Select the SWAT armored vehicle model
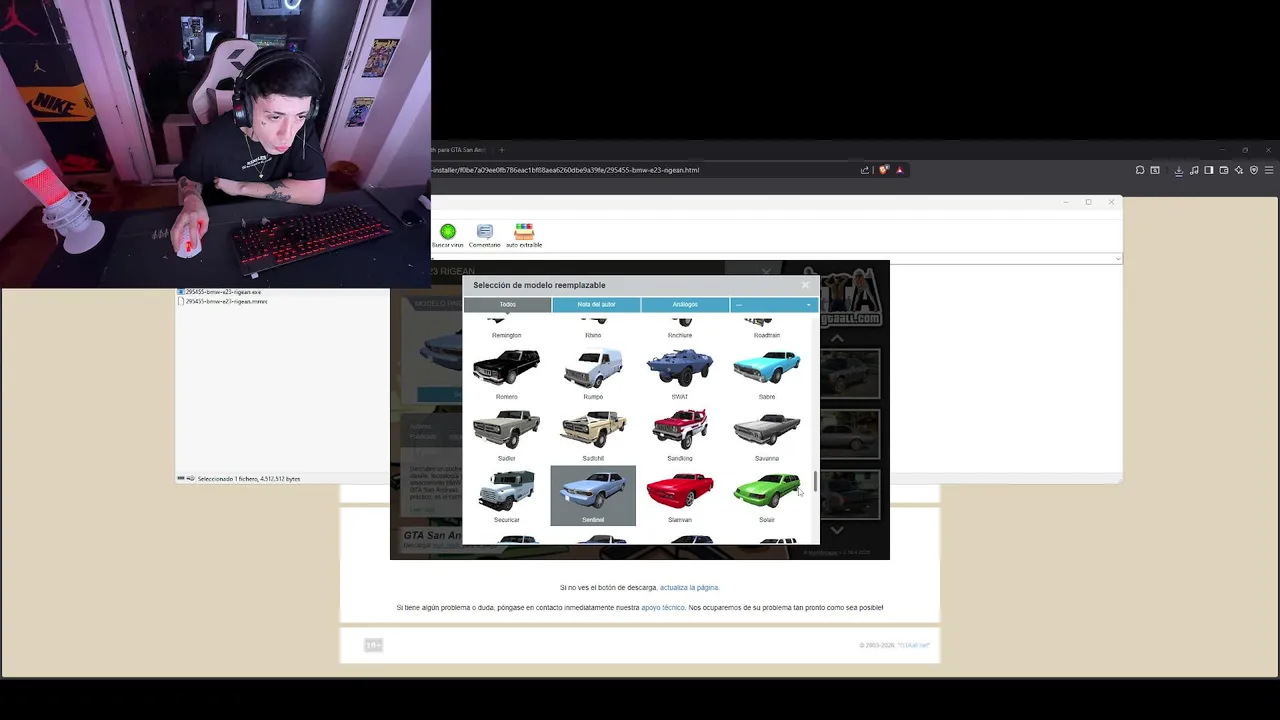Screen dimensions: 1280x720 [x=680, y=374]
